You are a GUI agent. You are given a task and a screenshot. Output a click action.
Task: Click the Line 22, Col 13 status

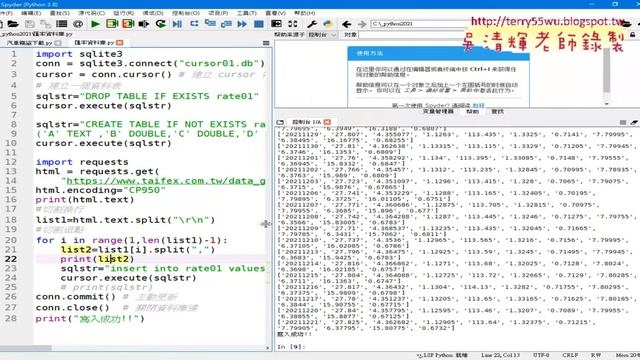[500, 355]
